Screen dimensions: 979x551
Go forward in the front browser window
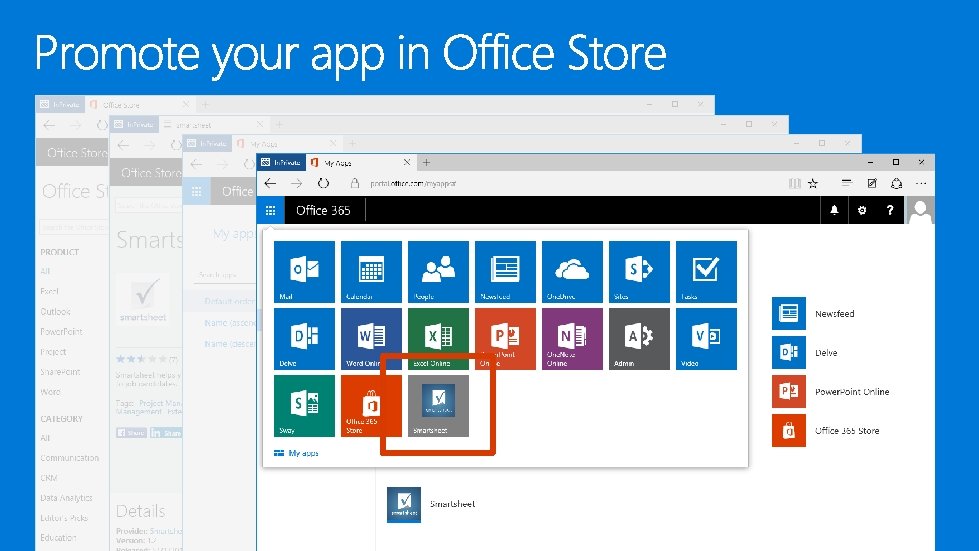[x=297, y=183]
